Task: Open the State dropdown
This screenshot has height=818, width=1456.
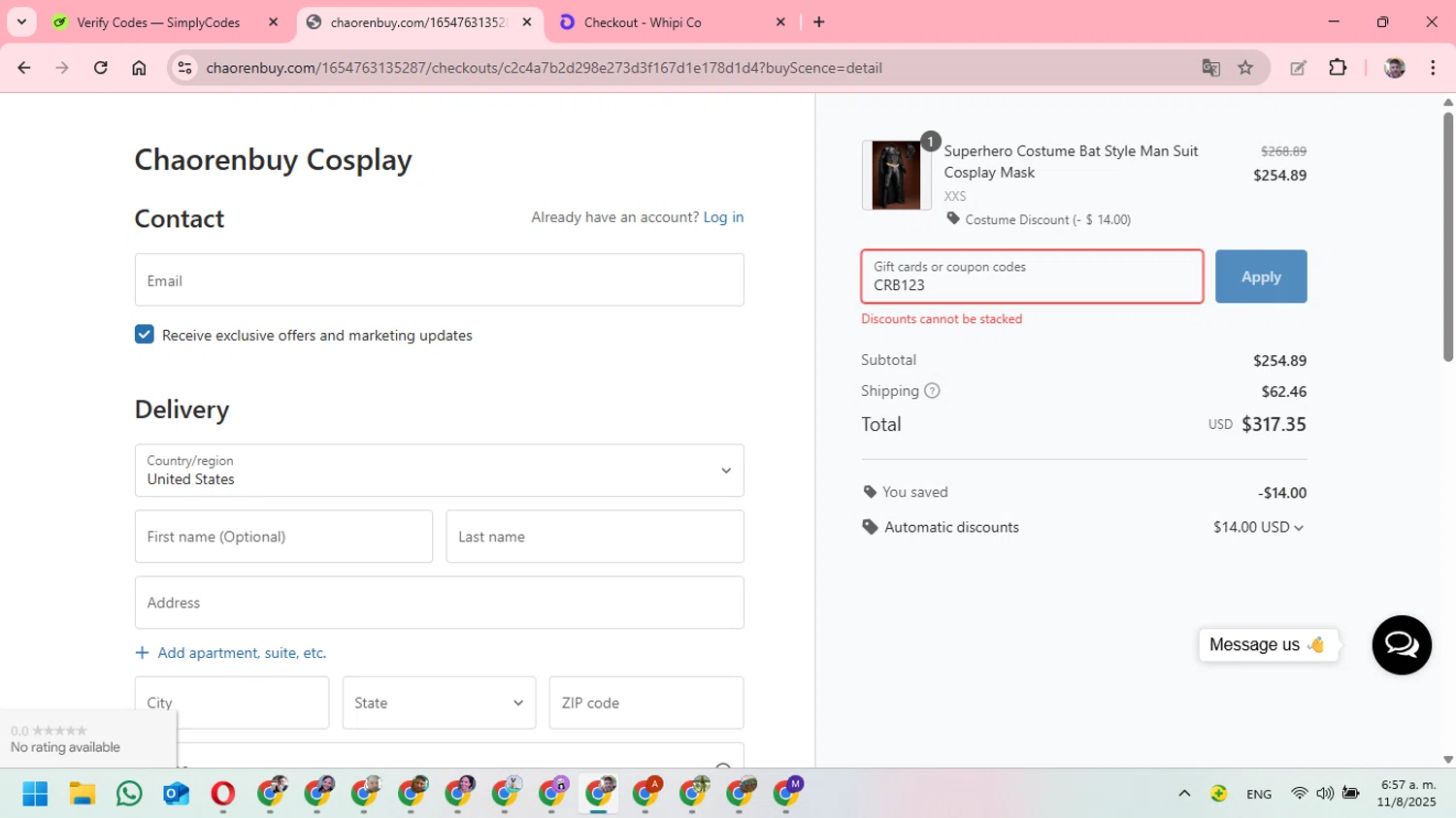Action: point(439,703)
